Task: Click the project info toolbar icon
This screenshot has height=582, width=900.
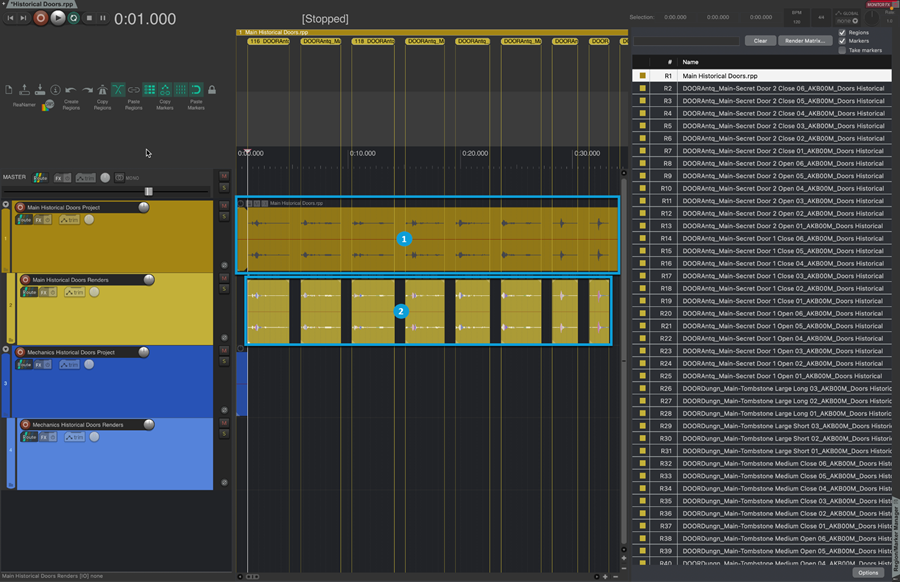Action: point(55,90)
